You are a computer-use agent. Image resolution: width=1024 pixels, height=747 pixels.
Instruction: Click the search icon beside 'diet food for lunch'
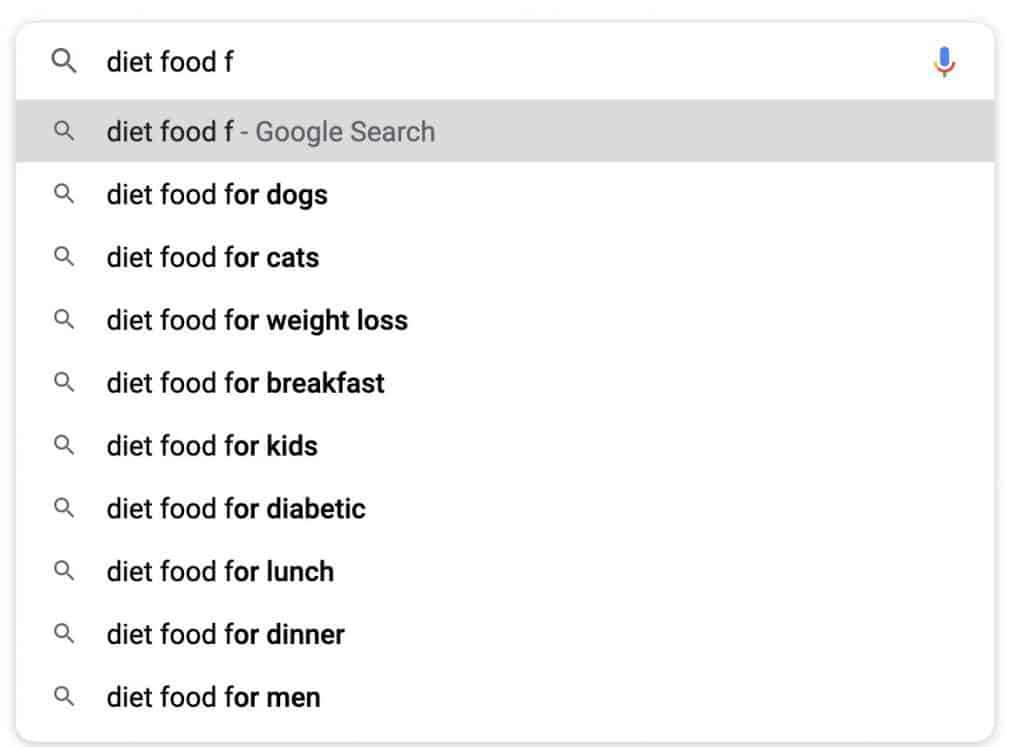(x=64, y=571)
